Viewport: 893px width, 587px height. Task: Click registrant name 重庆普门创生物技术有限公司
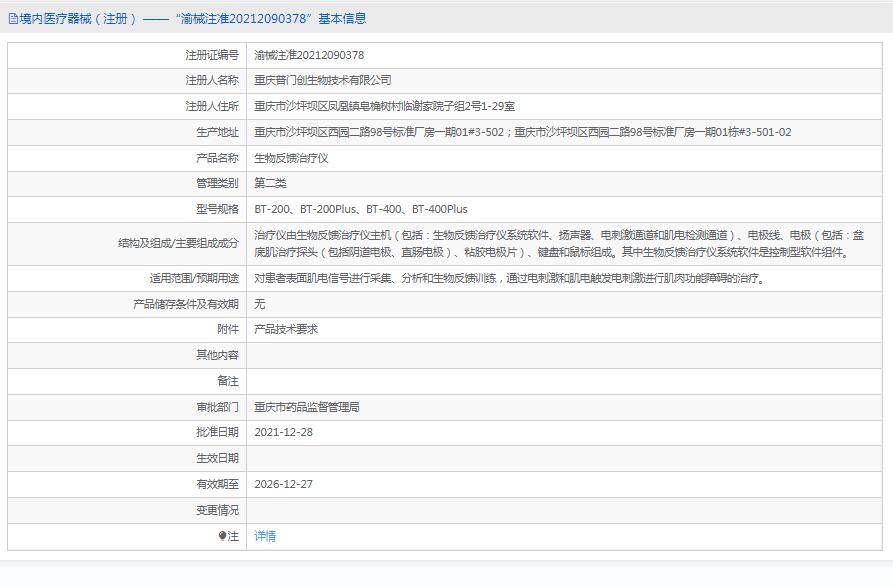coord(323,80)
